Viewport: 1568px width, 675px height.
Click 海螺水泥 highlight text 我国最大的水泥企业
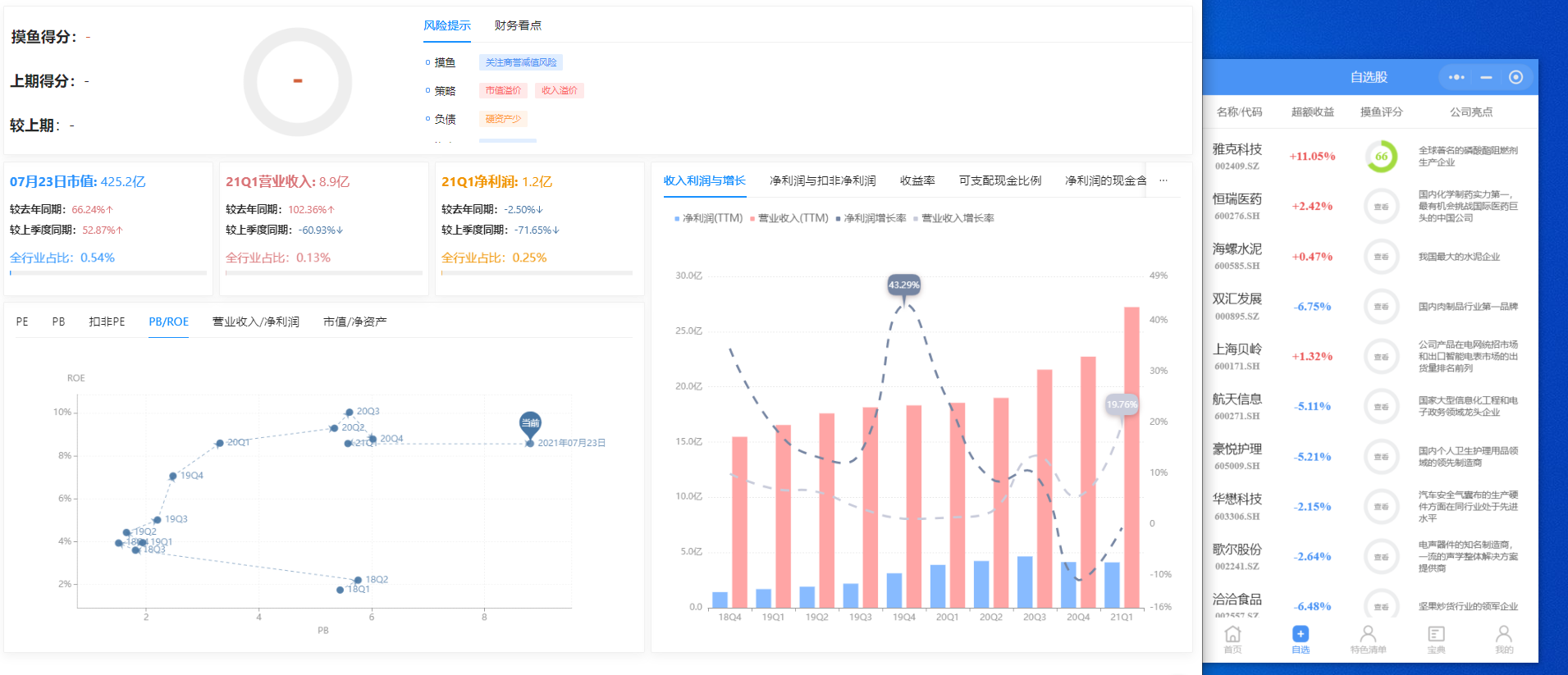tap(1459, 257)
